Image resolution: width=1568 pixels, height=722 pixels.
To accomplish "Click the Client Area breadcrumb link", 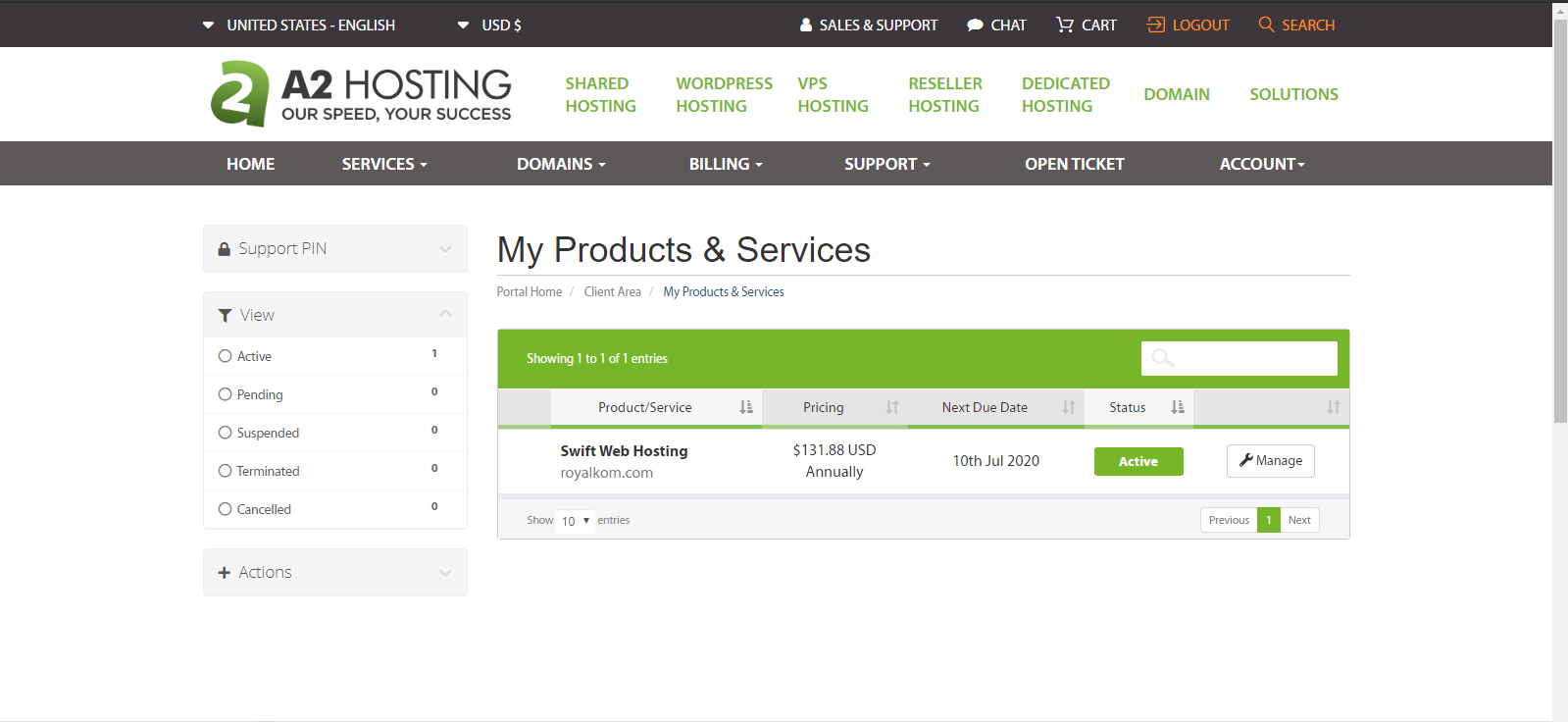I will [613, 292].
